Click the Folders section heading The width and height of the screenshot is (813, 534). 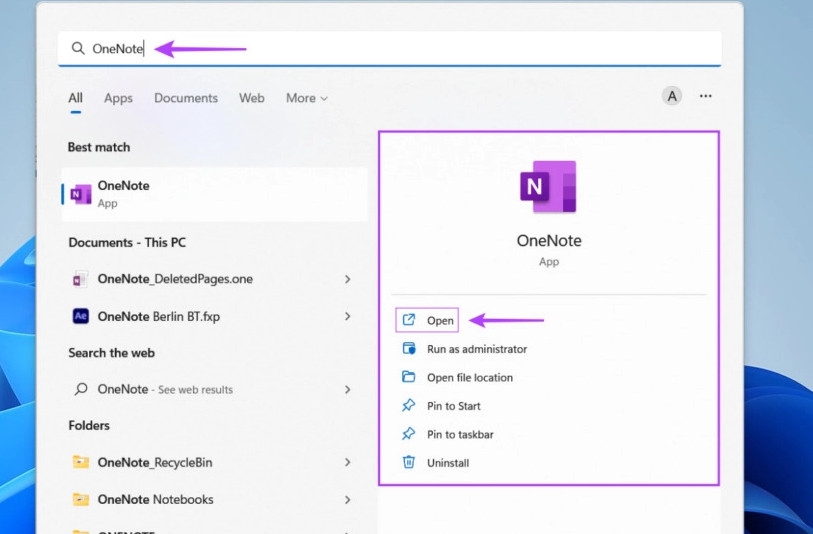pyautogui.click(x=89, y=426)
